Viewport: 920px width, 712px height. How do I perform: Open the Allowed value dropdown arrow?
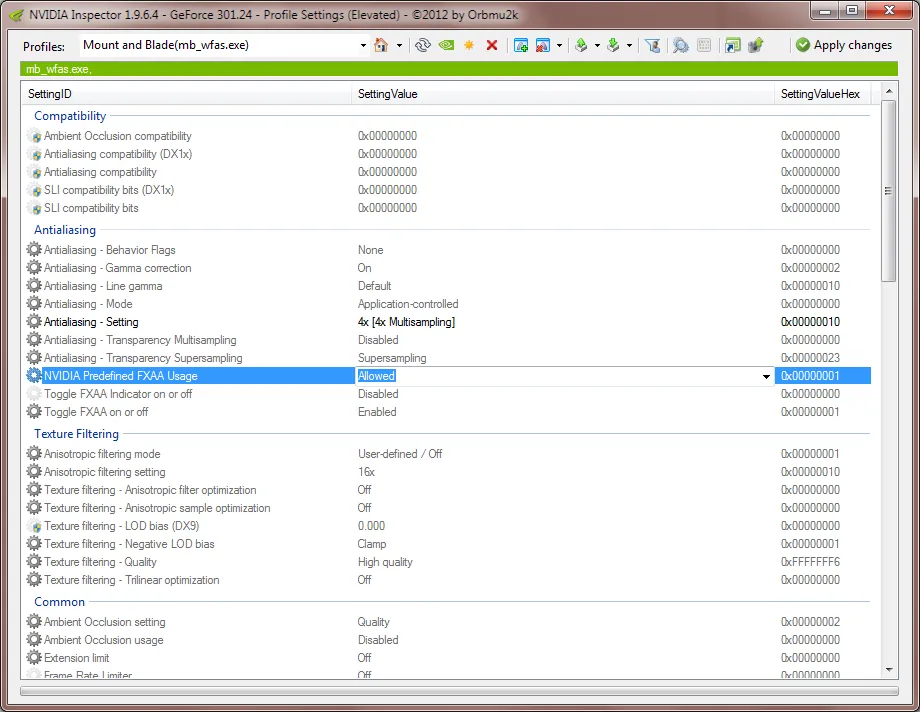(766, 376)
